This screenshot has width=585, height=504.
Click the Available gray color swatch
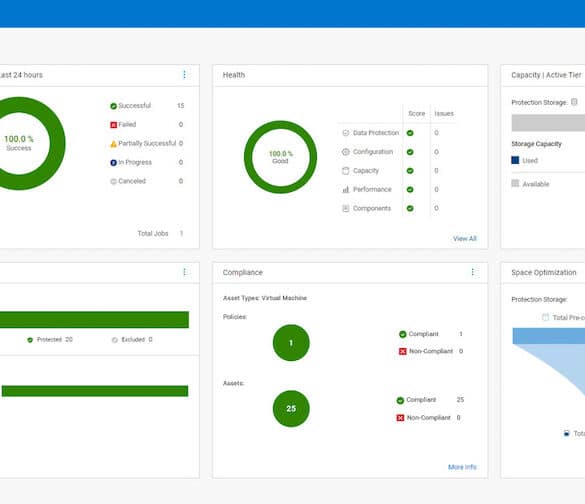[x=515, y=183]
